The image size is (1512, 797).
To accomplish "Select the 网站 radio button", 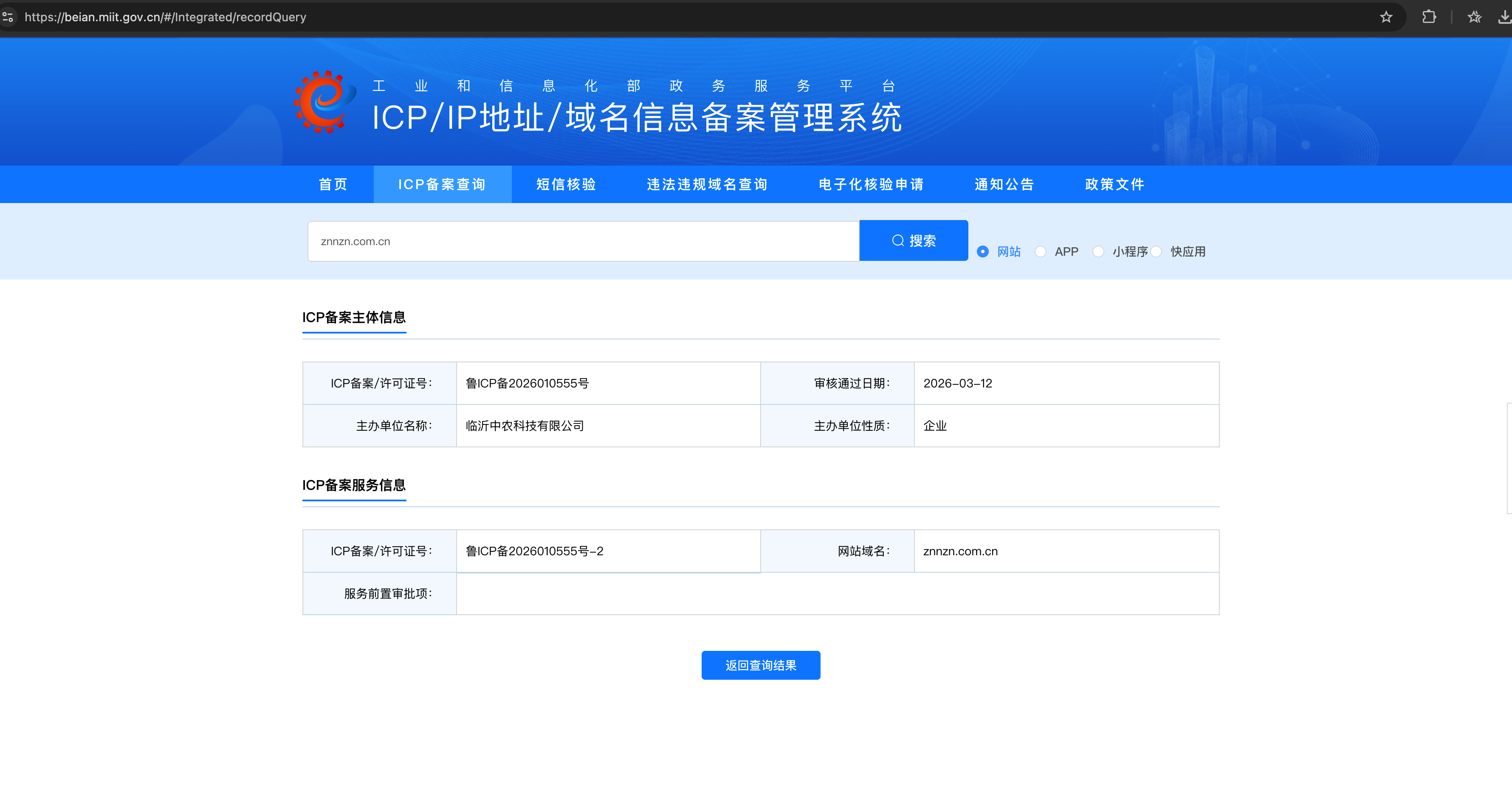I will [982, 252].
